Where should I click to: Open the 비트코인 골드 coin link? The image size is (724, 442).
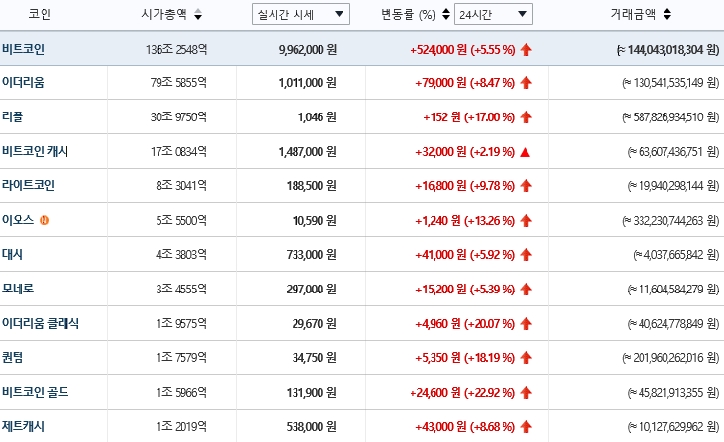(35, 392)
